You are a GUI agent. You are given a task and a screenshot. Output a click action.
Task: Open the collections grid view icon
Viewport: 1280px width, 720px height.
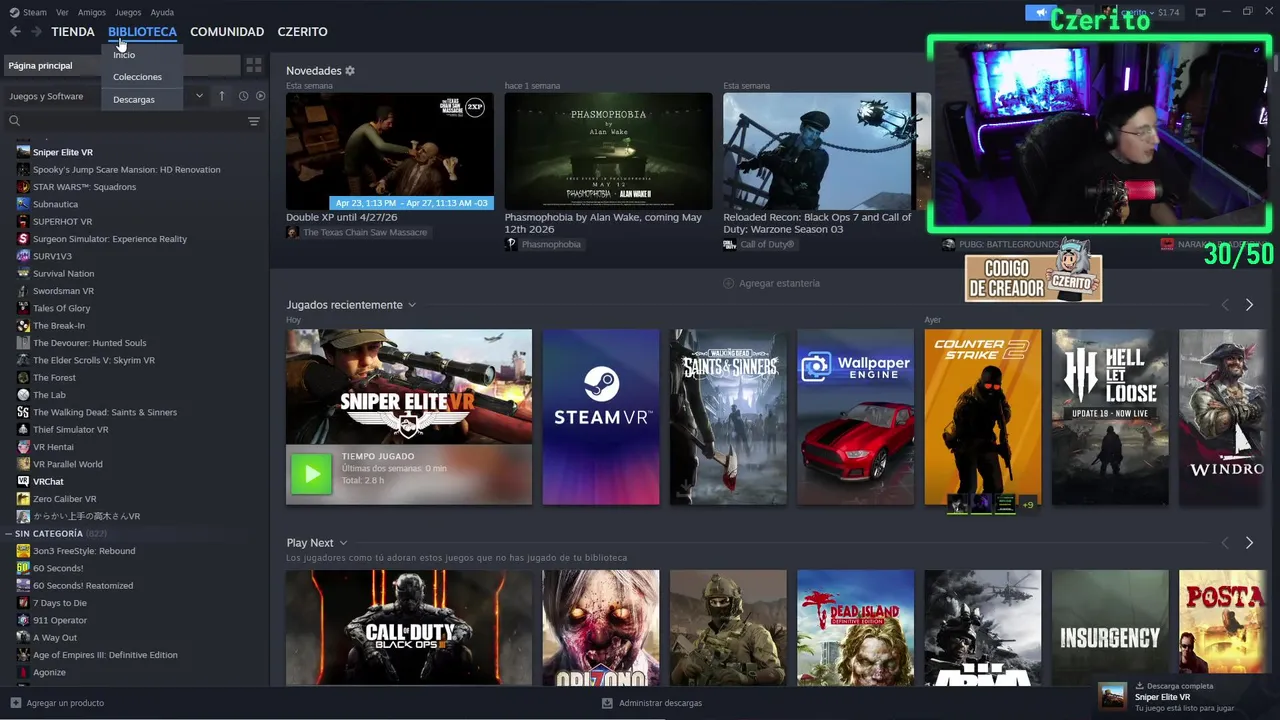(x=254, y=65)
